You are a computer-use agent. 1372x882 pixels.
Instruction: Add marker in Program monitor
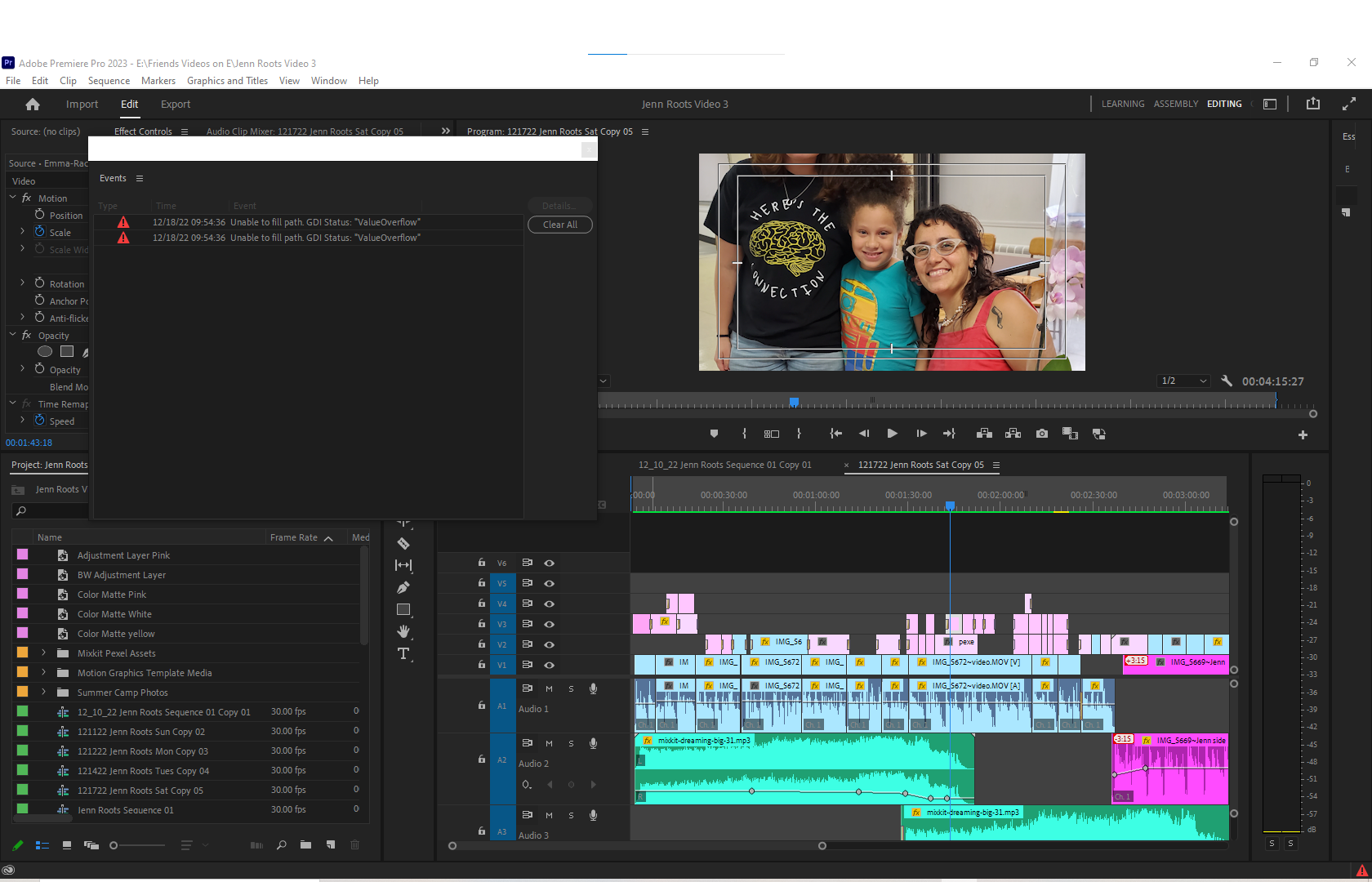click(x=715, y=434)
